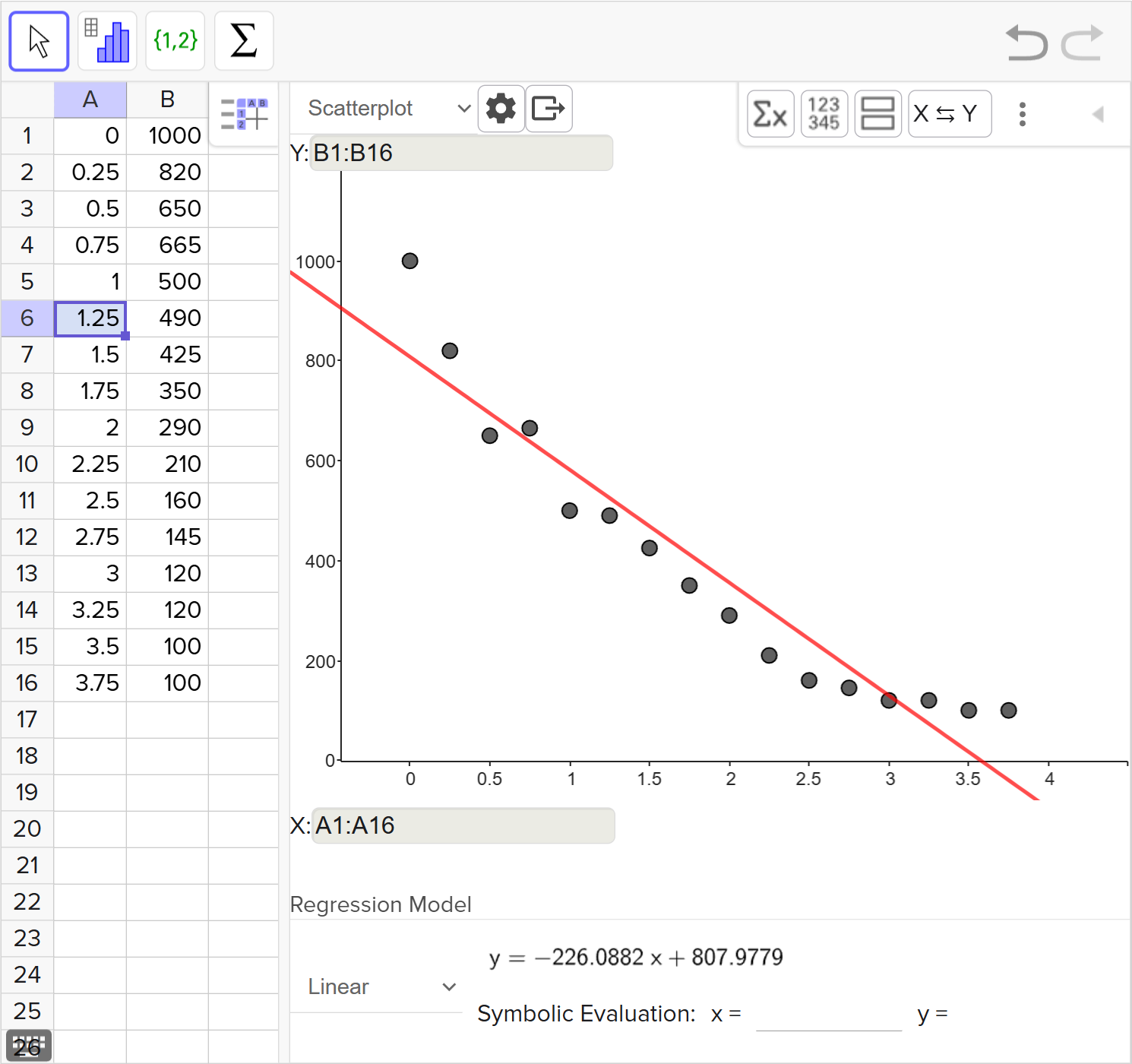Toggle Show Data 123 345 button
Viewport: 1132px width, 1064px height.
[824, 114]
